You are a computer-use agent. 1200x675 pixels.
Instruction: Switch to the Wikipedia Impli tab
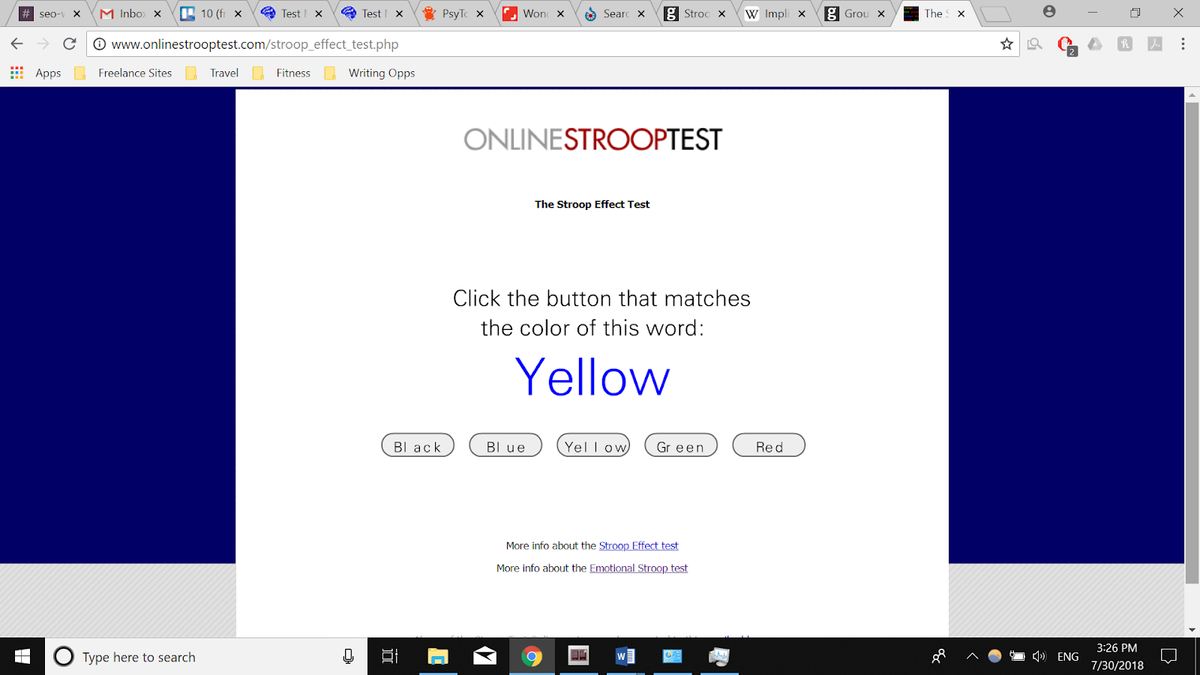tap(776, 14)
